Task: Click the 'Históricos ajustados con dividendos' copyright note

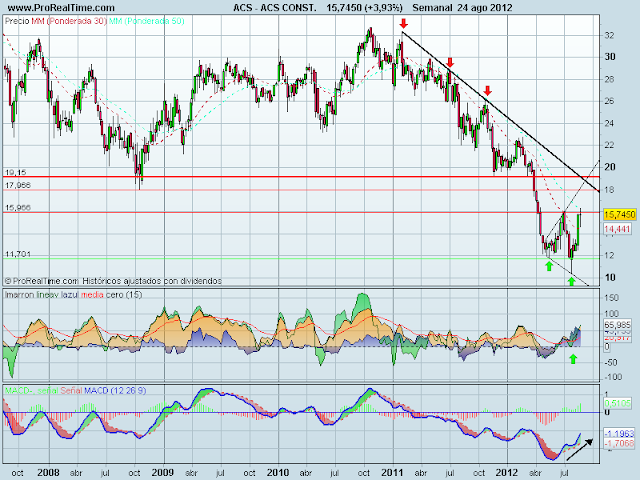Action: (152, 281)
